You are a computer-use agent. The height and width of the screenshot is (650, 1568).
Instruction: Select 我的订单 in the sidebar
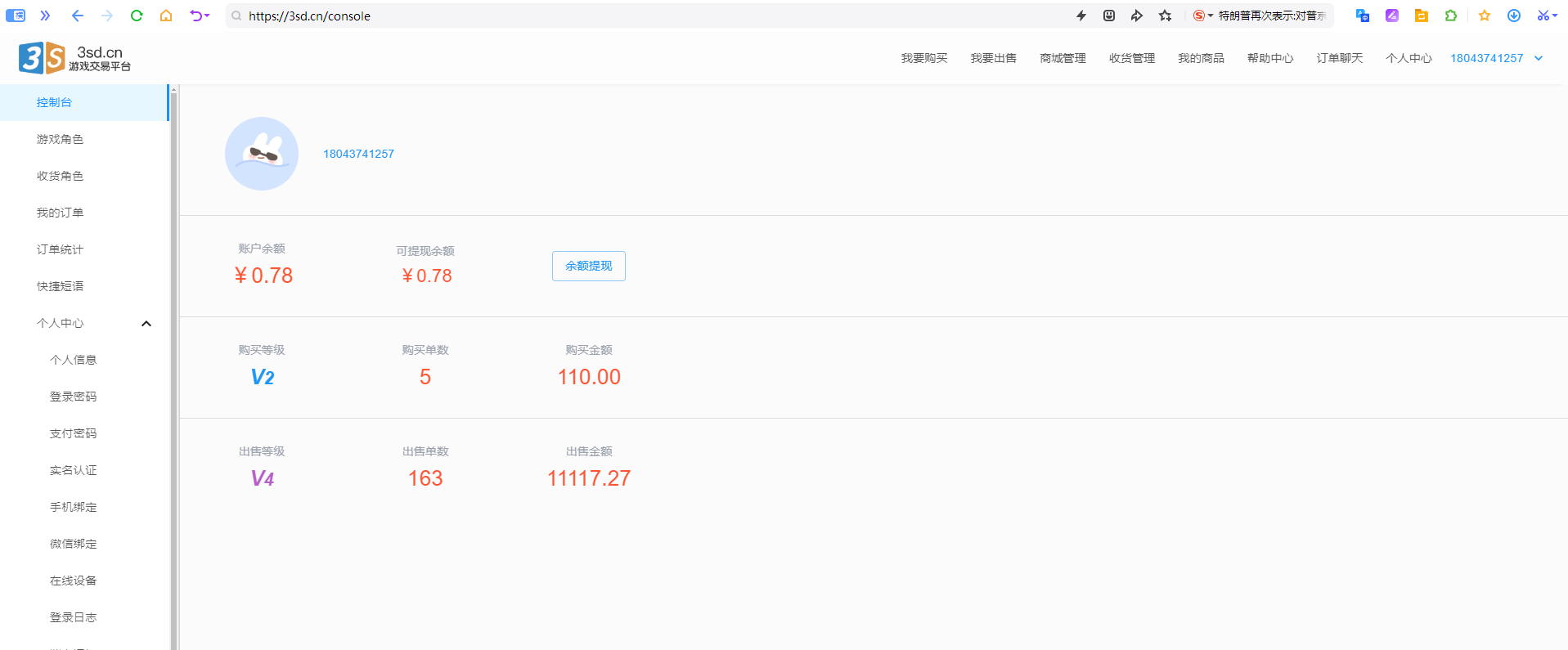tap(60, 213)
